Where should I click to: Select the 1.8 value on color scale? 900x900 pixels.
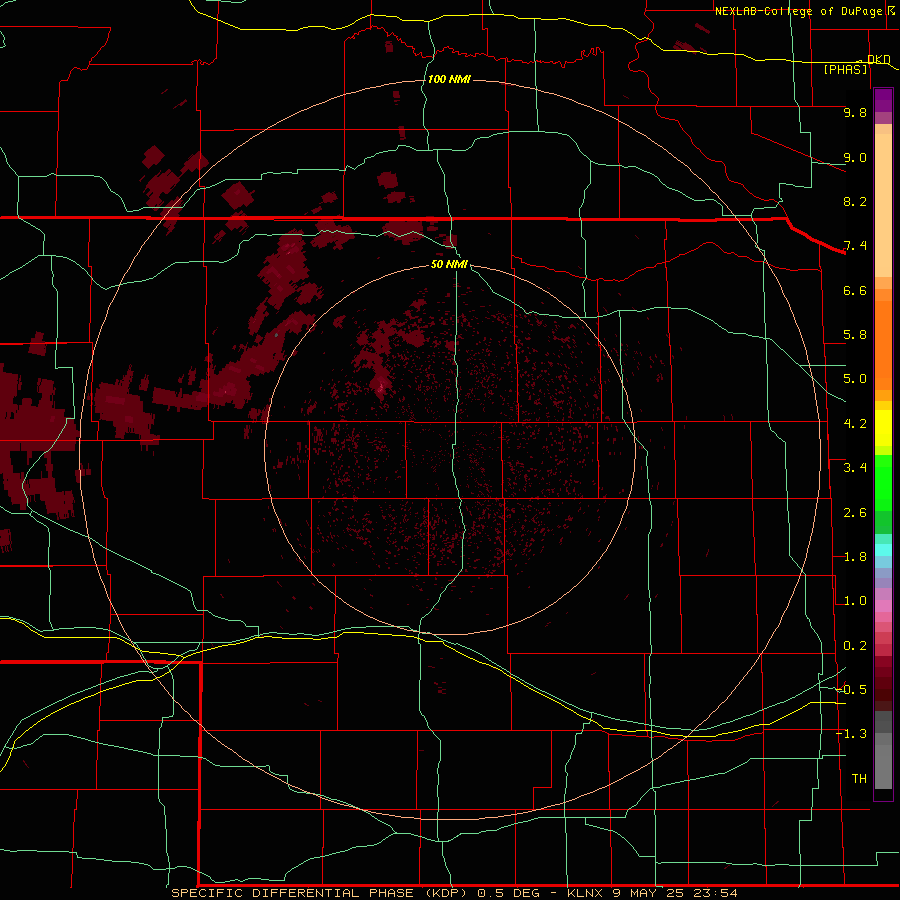(855, 557)
